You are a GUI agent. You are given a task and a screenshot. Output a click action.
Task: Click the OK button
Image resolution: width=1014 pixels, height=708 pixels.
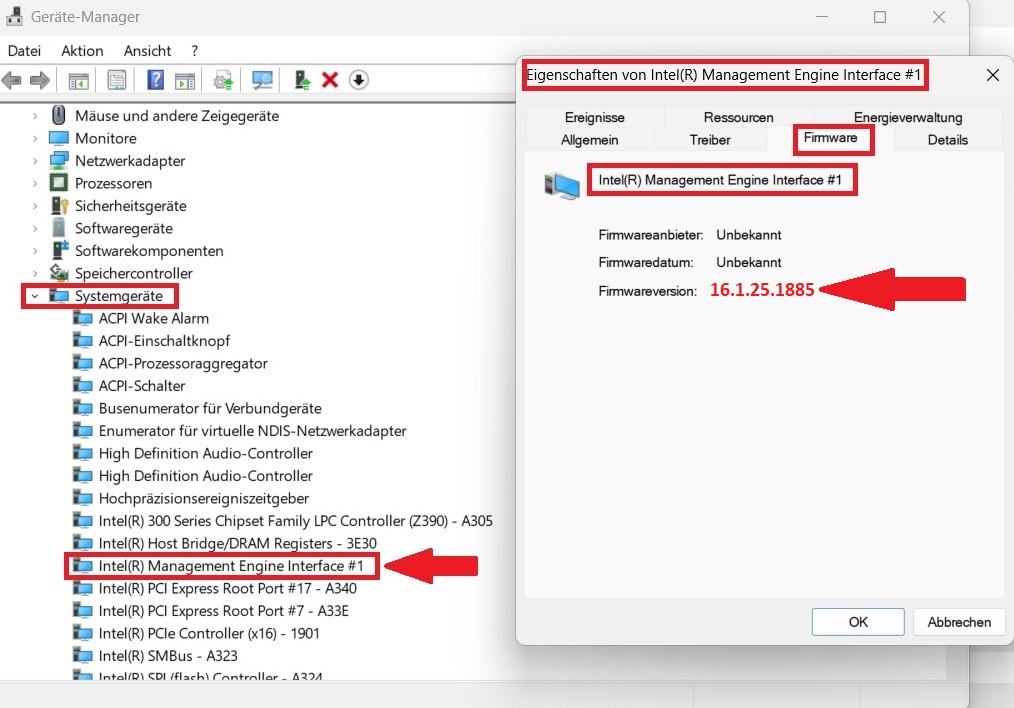coord(858,622)
